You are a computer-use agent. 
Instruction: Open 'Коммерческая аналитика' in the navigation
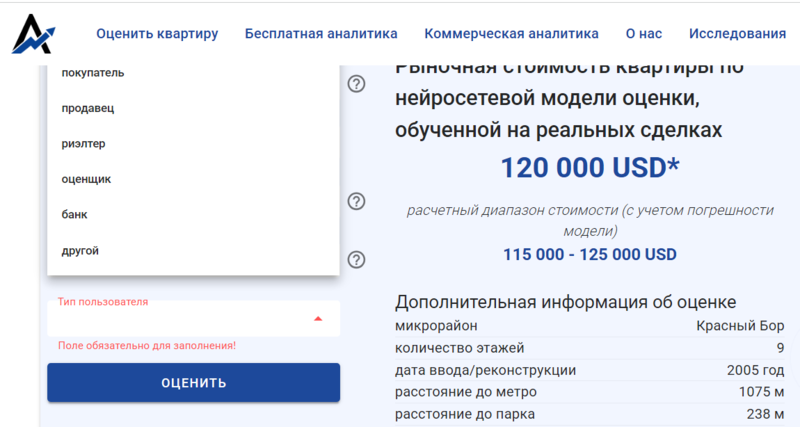[511, 34]
